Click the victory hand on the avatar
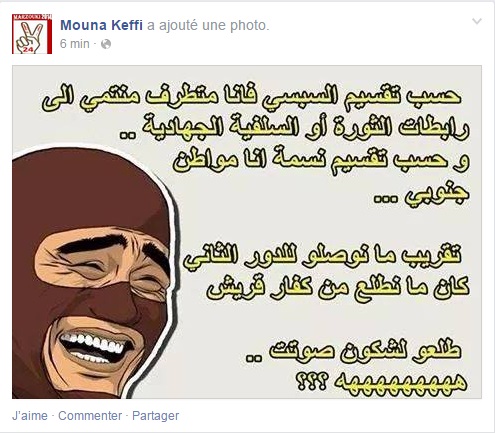The height and width of the screenshot is (433, 495). pyautogui.click(x=31, y=37)
